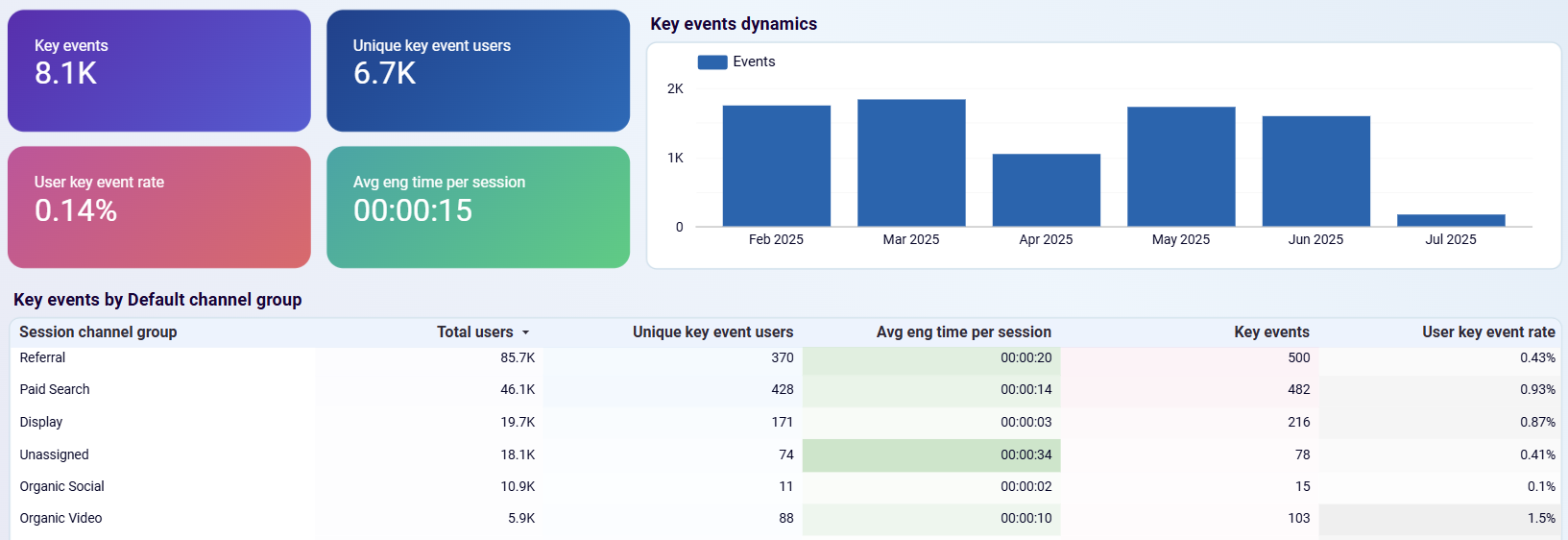This screenshot has height=540, width=1568.
Task: Sort by User key event rate header
Action: [x=1488, y=331]
